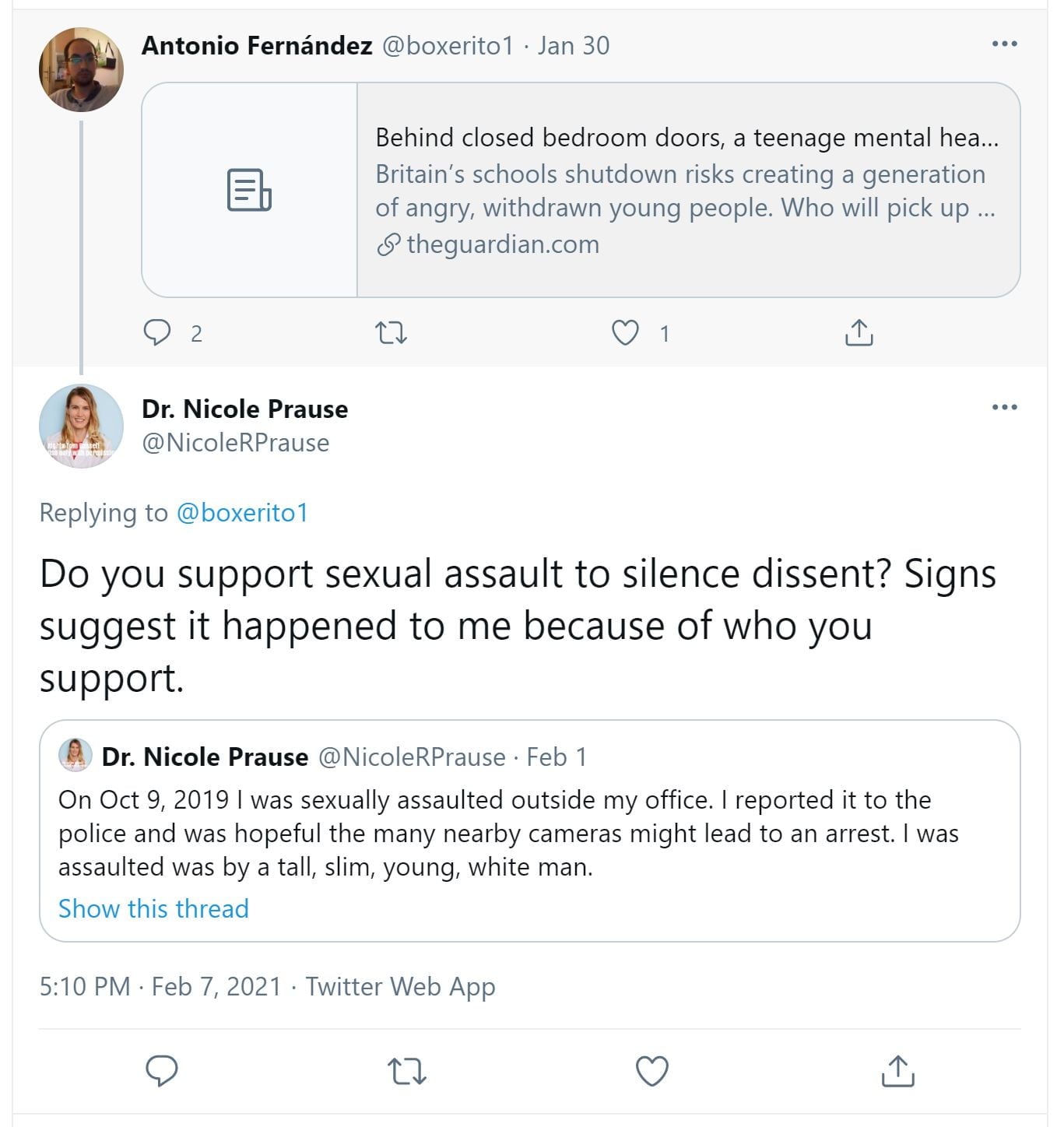Open more options for Antonio's tweet

[1004, 44]
